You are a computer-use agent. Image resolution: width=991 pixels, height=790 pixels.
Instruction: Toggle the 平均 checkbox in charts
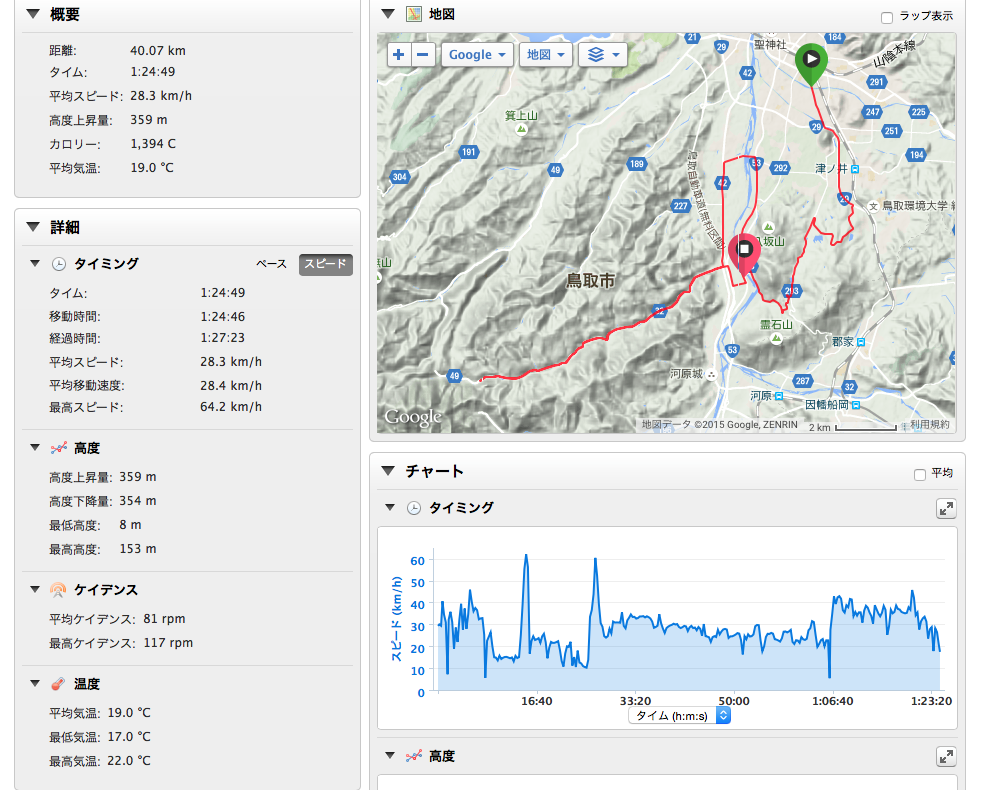tap(920, 474)
